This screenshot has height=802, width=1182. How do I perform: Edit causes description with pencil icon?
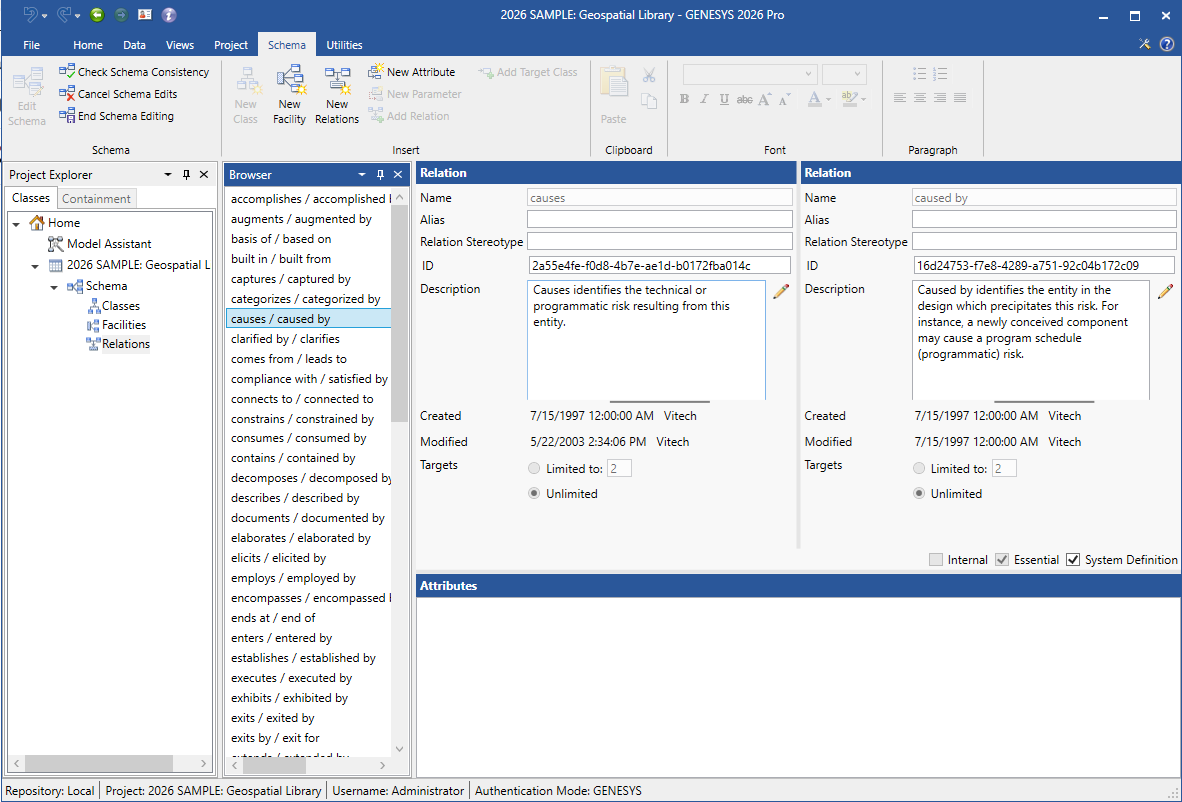pos(781,291)
